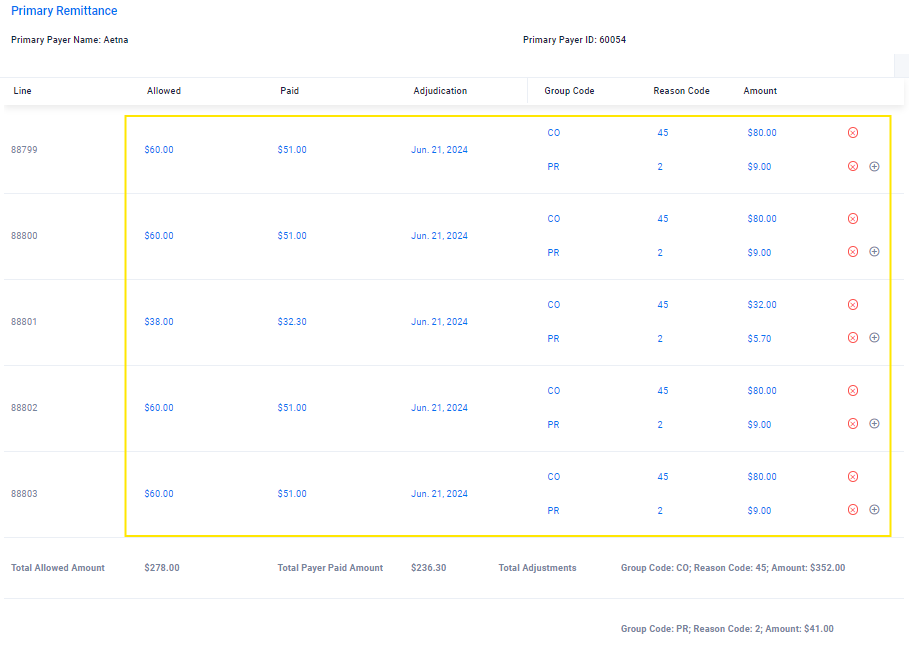The height and width of the screenshot is (649, 909).
Task: Add an adjustment for line 88801
Action: 874,337
